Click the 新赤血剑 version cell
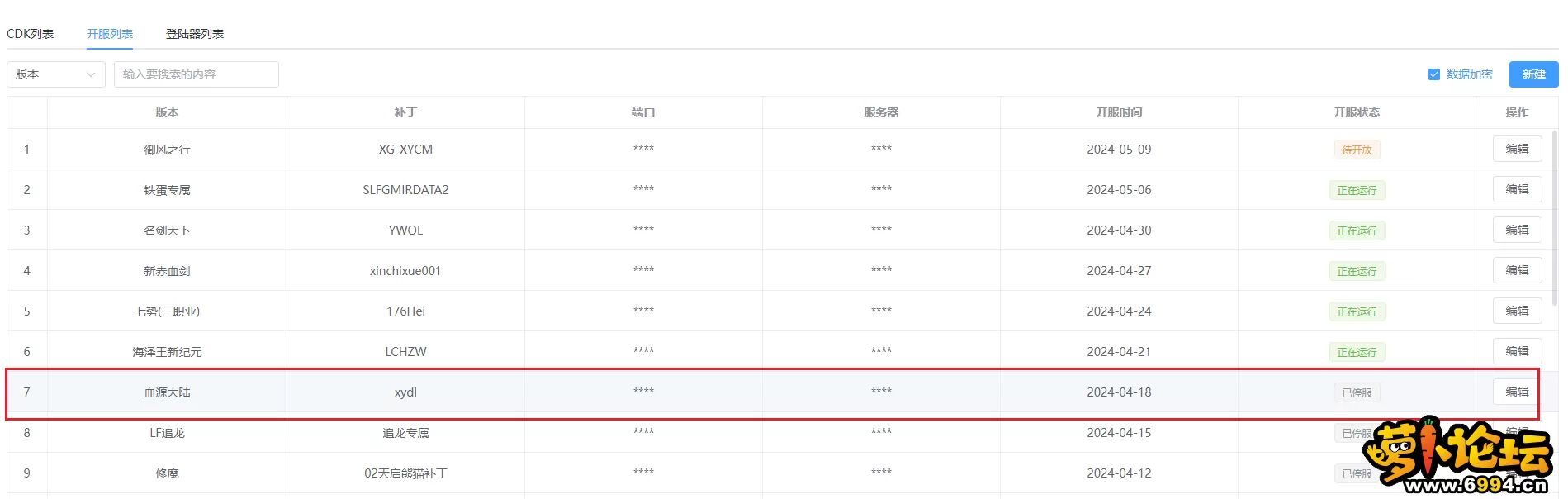This screenshot has width=1568, height=499. click(x=167, y=271)
